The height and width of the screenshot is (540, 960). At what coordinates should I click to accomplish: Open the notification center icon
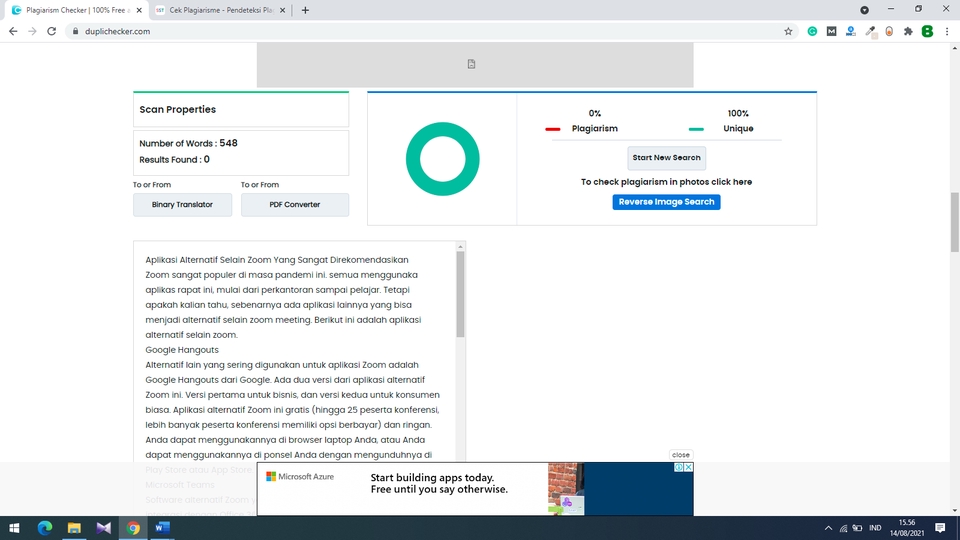(x=940, y=528)
